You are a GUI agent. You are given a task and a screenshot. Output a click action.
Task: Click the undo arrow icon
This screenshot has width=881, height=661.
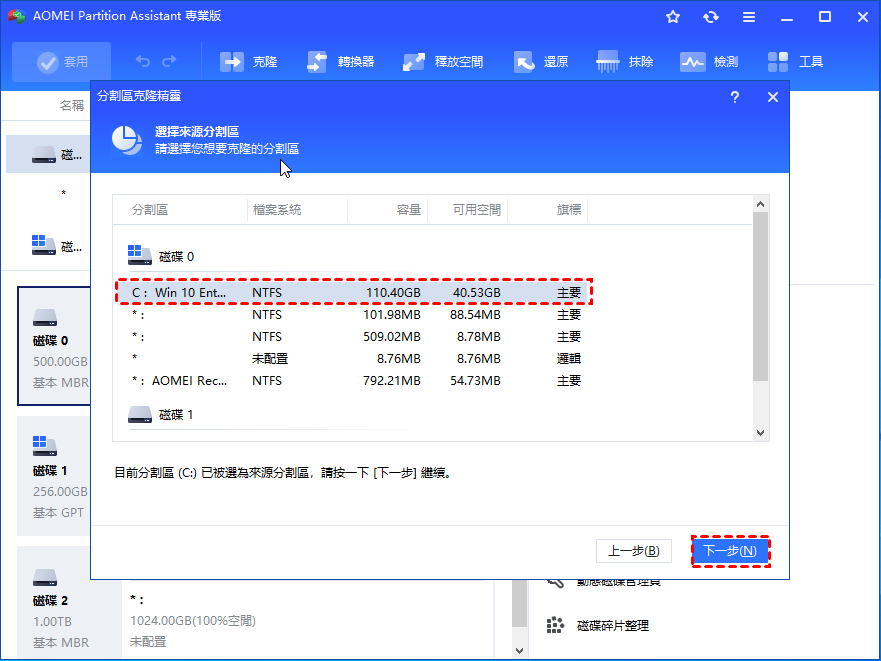[x=143, y=61]
